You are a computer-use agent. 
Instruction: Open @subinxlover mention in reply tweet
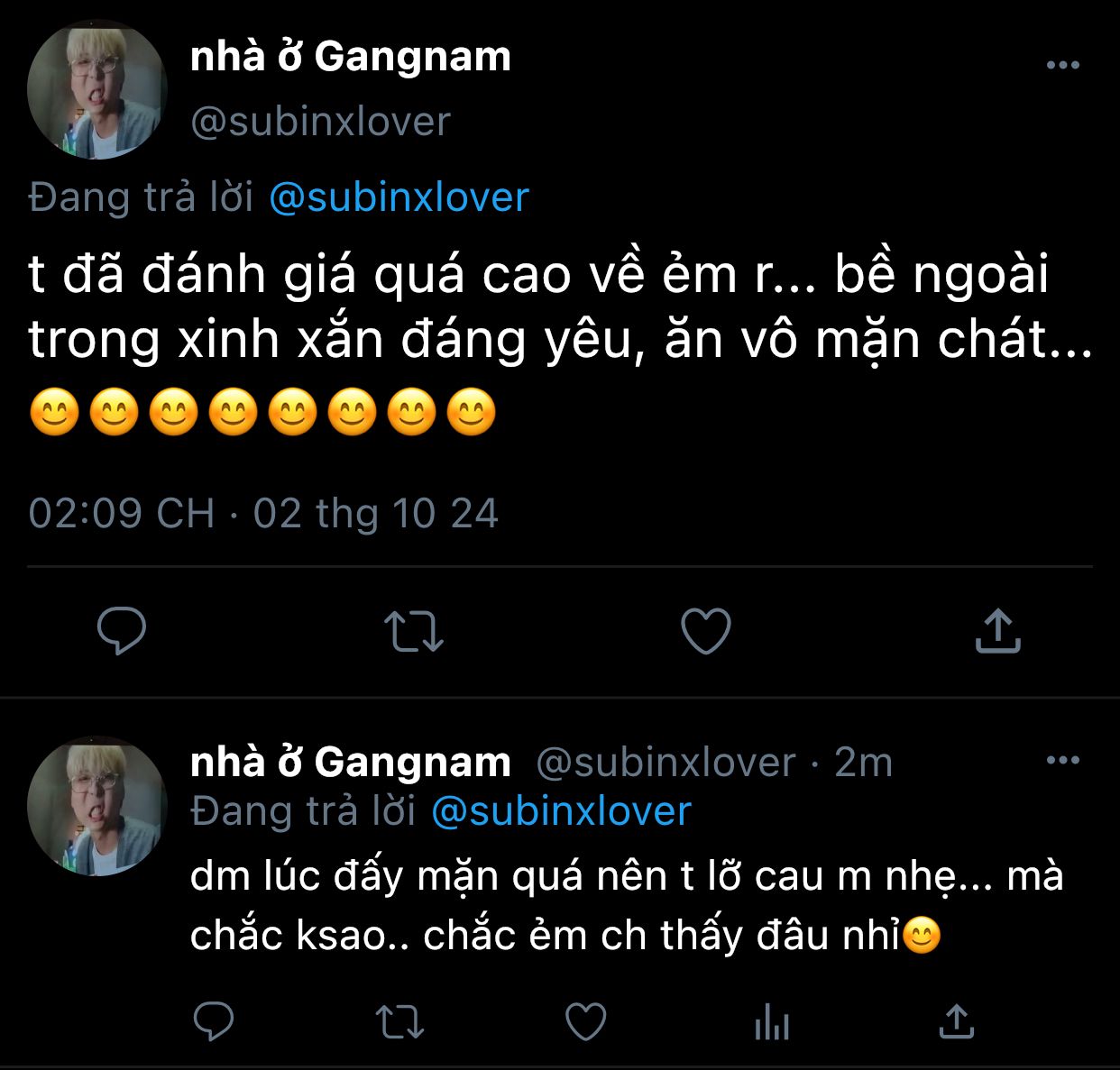click(561, 811)
